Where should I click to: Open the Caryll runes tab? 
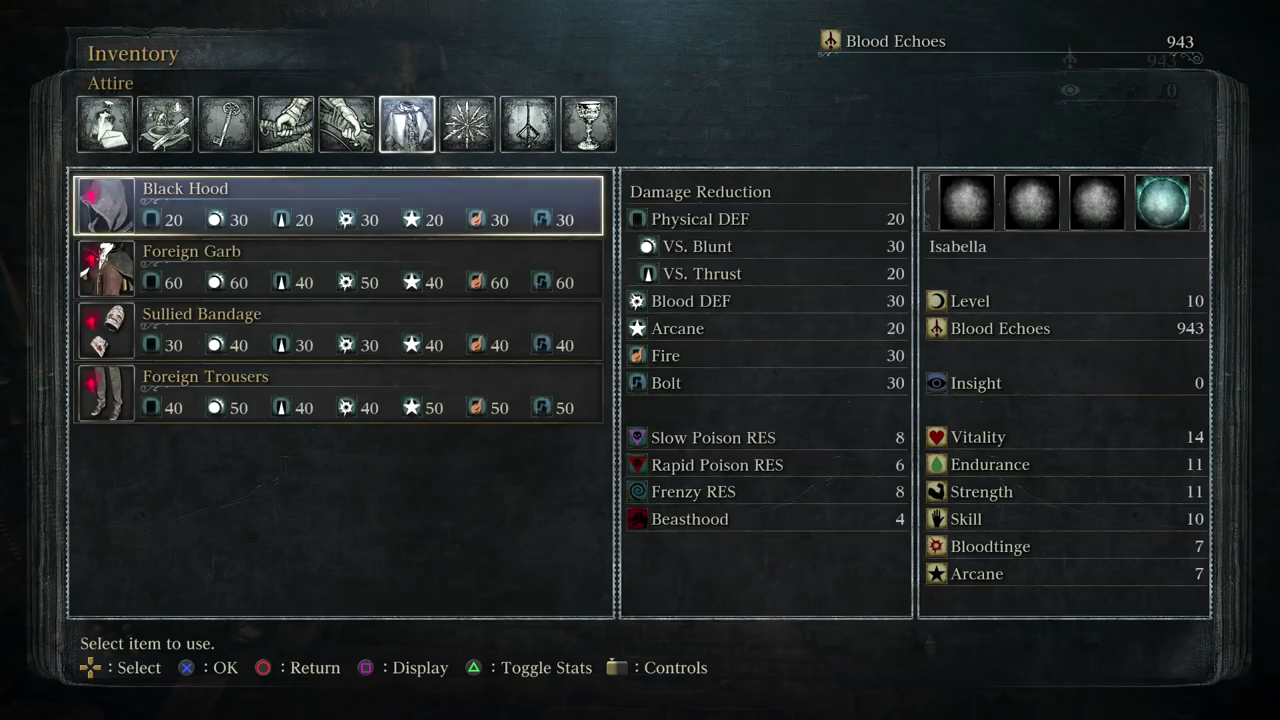(x=528, y=124)
